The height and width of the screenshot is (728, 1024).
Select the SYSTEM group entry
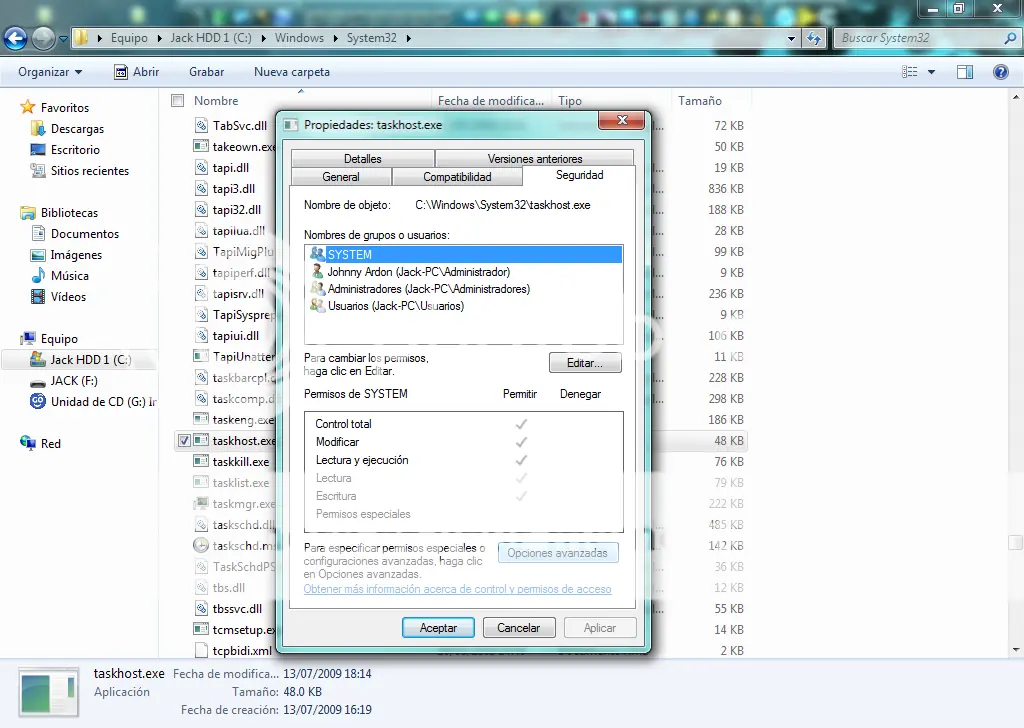coord(463,255)
